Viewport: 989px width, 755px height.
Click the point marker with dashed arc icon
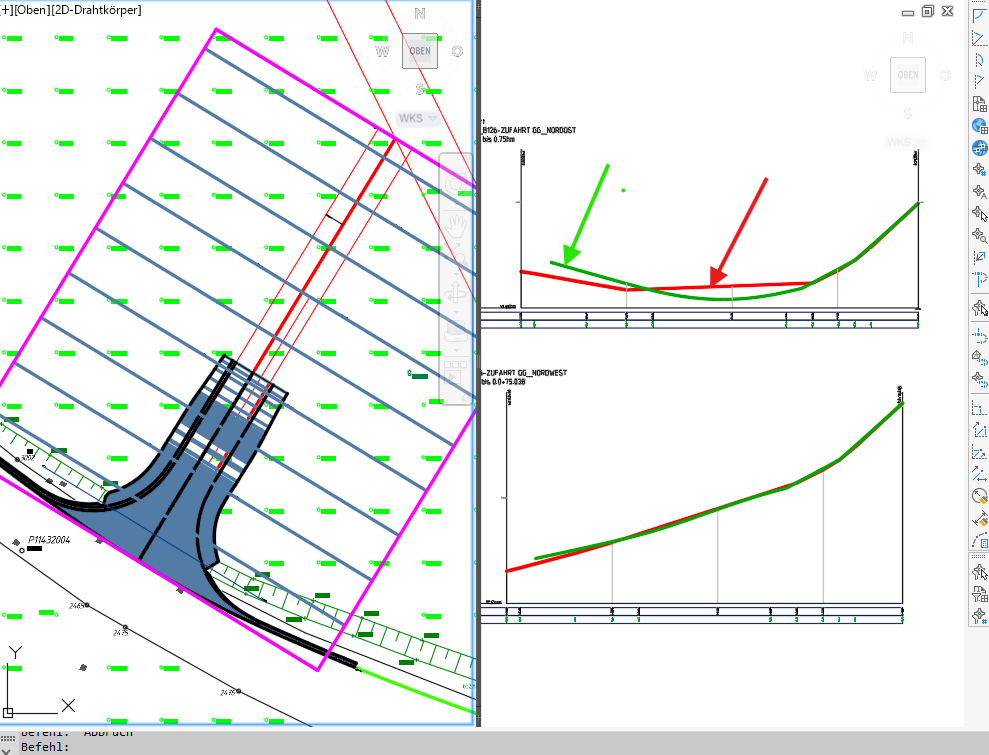click(980, 380)
